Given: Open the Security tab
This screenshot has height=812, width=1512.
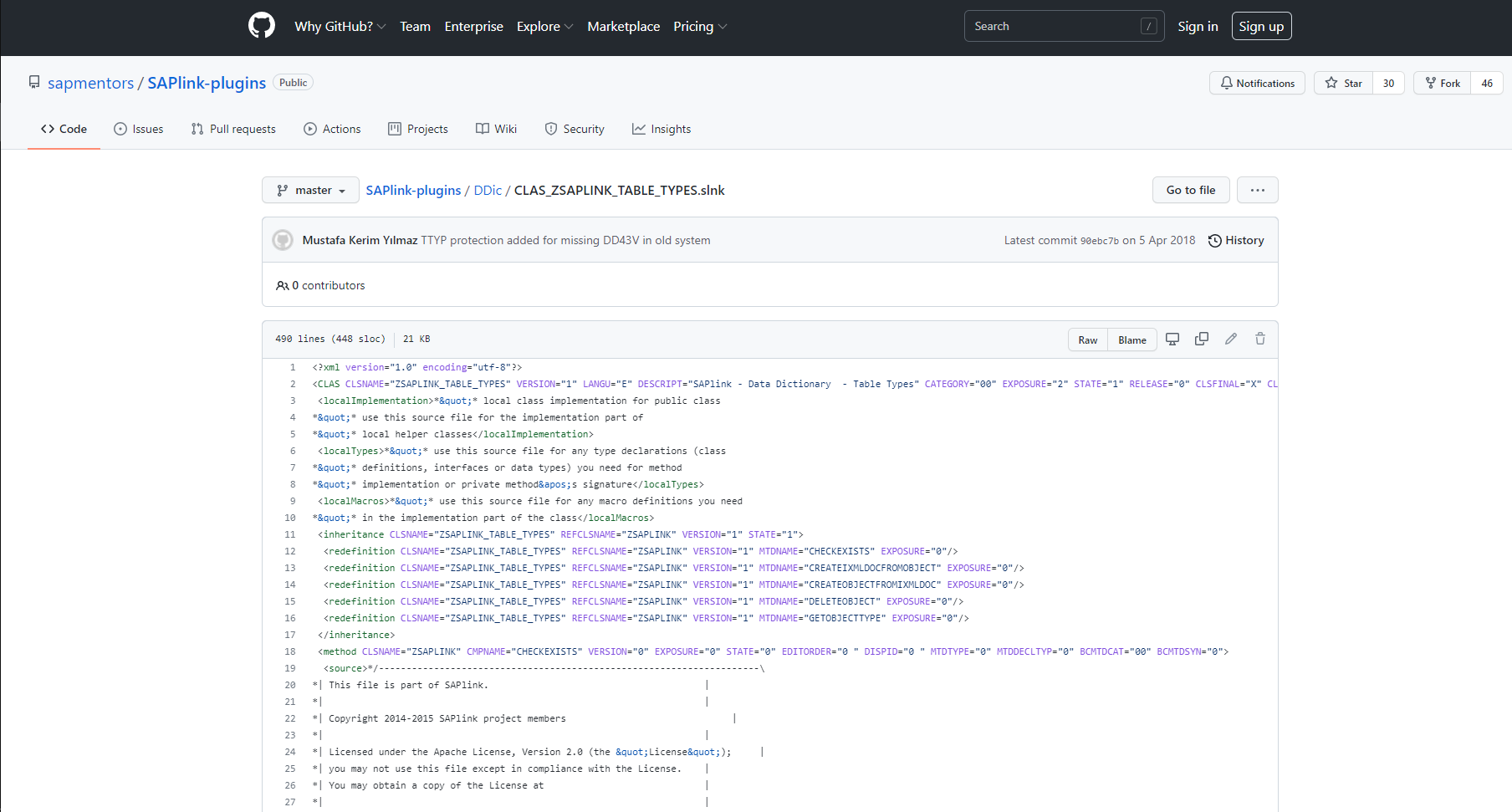Looking at the screenshot, I should 575,129.
